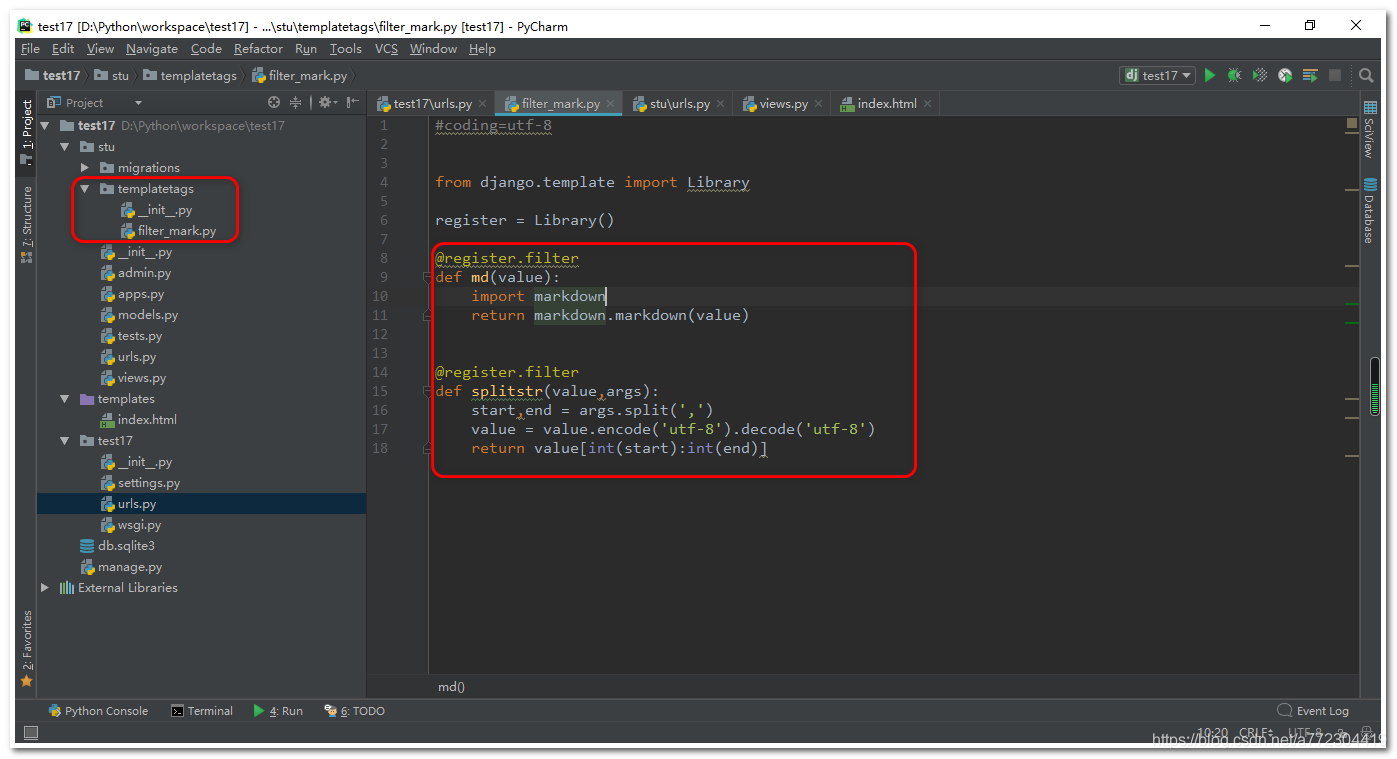Hide the Project tool window

click(352, 102)
